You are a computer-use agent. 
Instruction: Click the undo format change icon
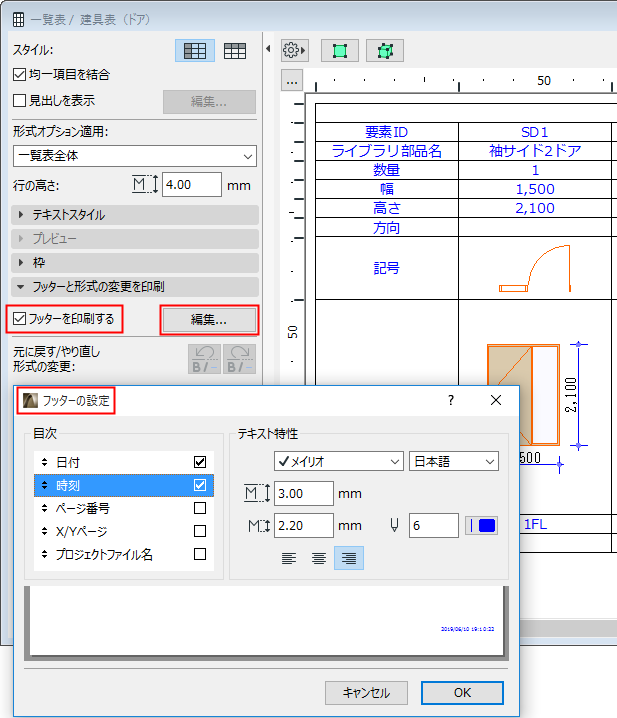click(204, 359)
